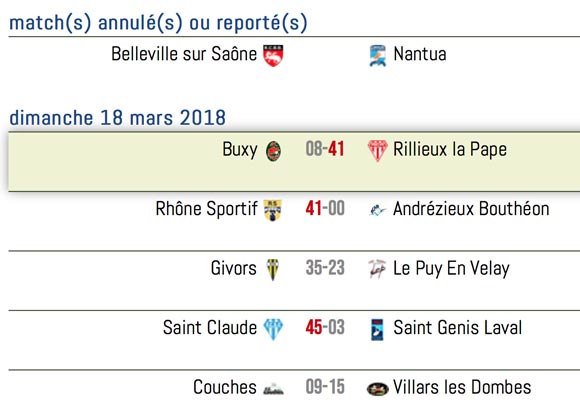The width and height of the screenshot is (580, 411).
Task: Click the Rhône Sportif club badge
Action: pos(273,210)
